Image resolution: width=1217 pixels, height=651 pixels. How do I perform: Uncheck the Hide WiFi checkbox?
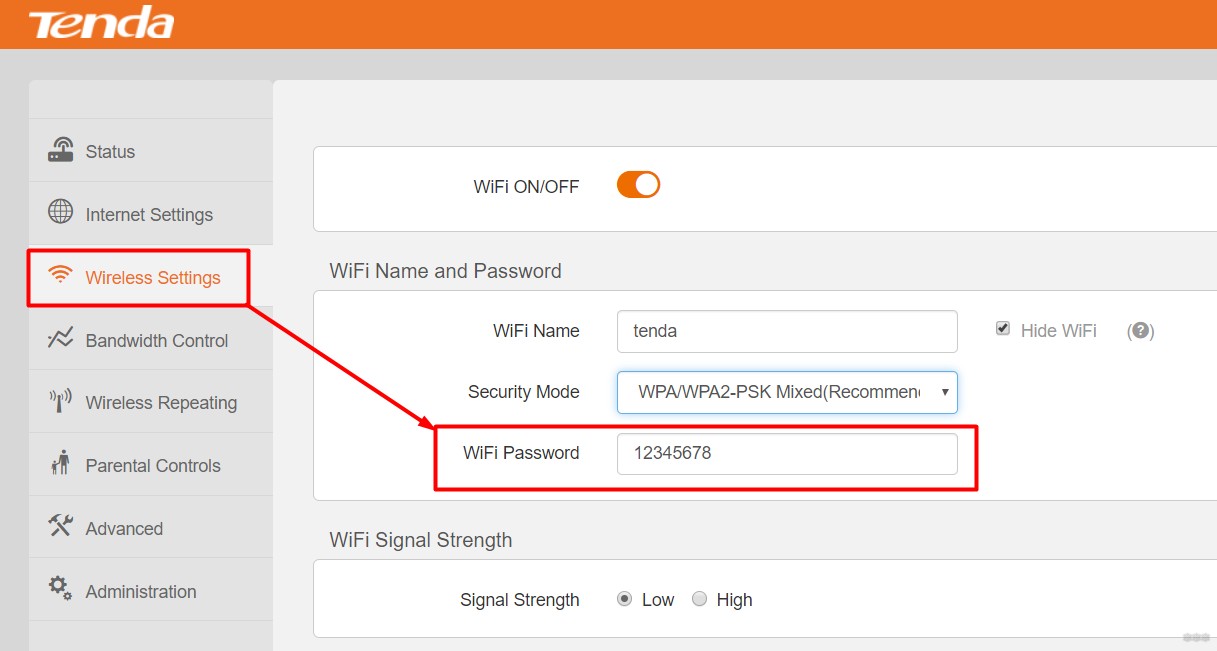(x=1003, y=328)
